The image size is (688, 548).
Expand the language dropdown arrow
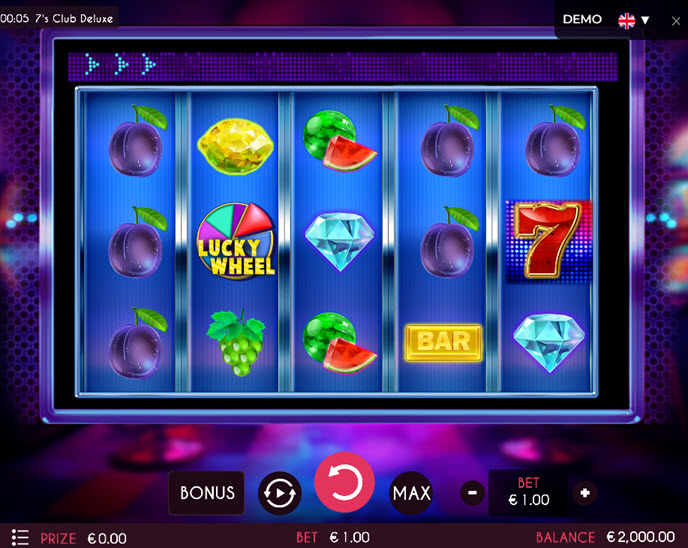[645, 20]
